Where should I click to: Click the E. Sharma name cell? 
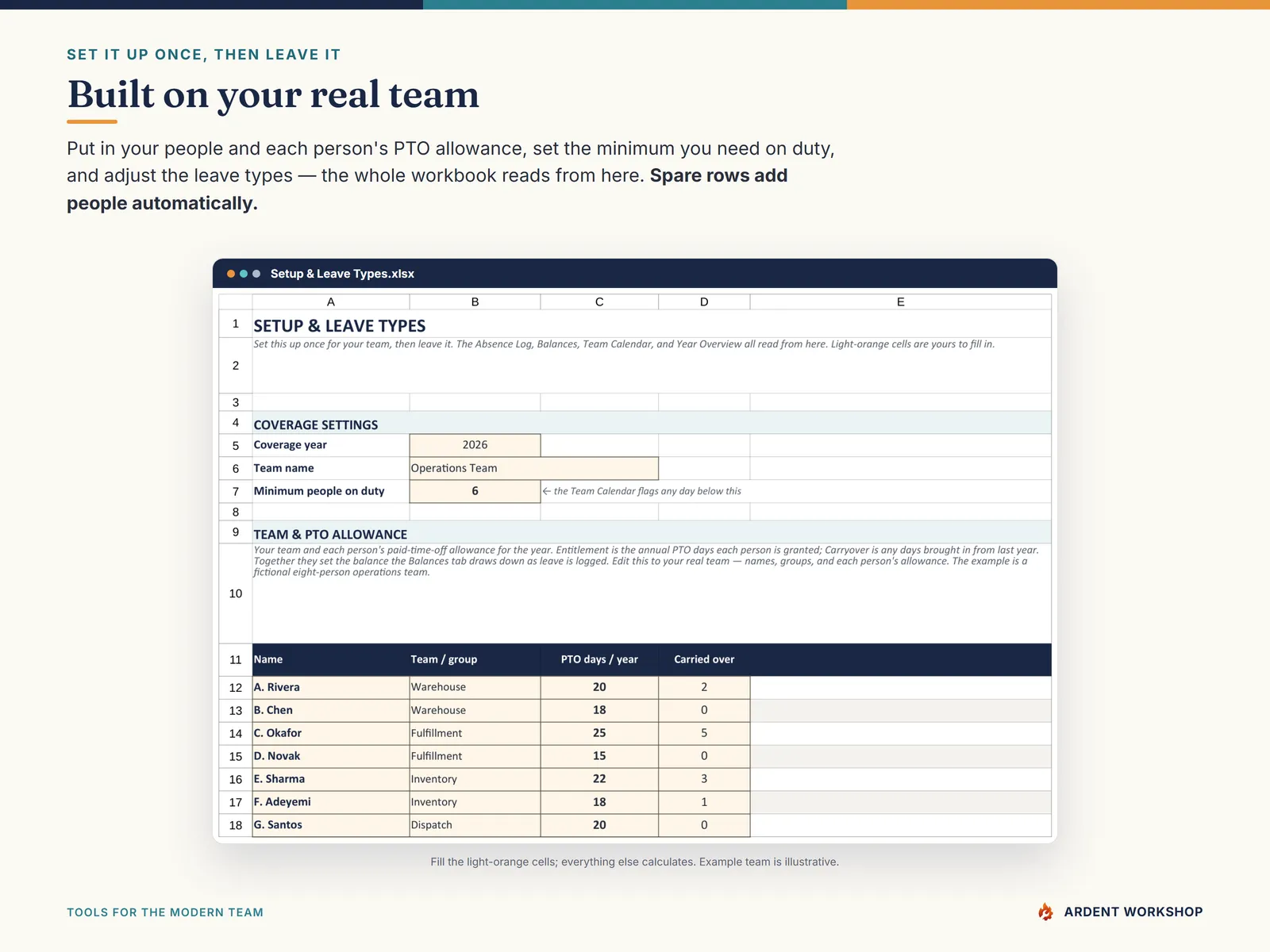[331, 779]
